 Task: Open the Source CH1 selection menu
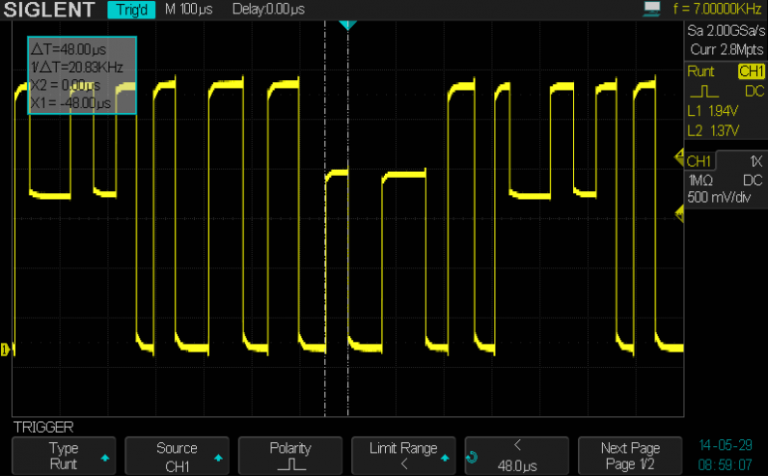(177, 456)
